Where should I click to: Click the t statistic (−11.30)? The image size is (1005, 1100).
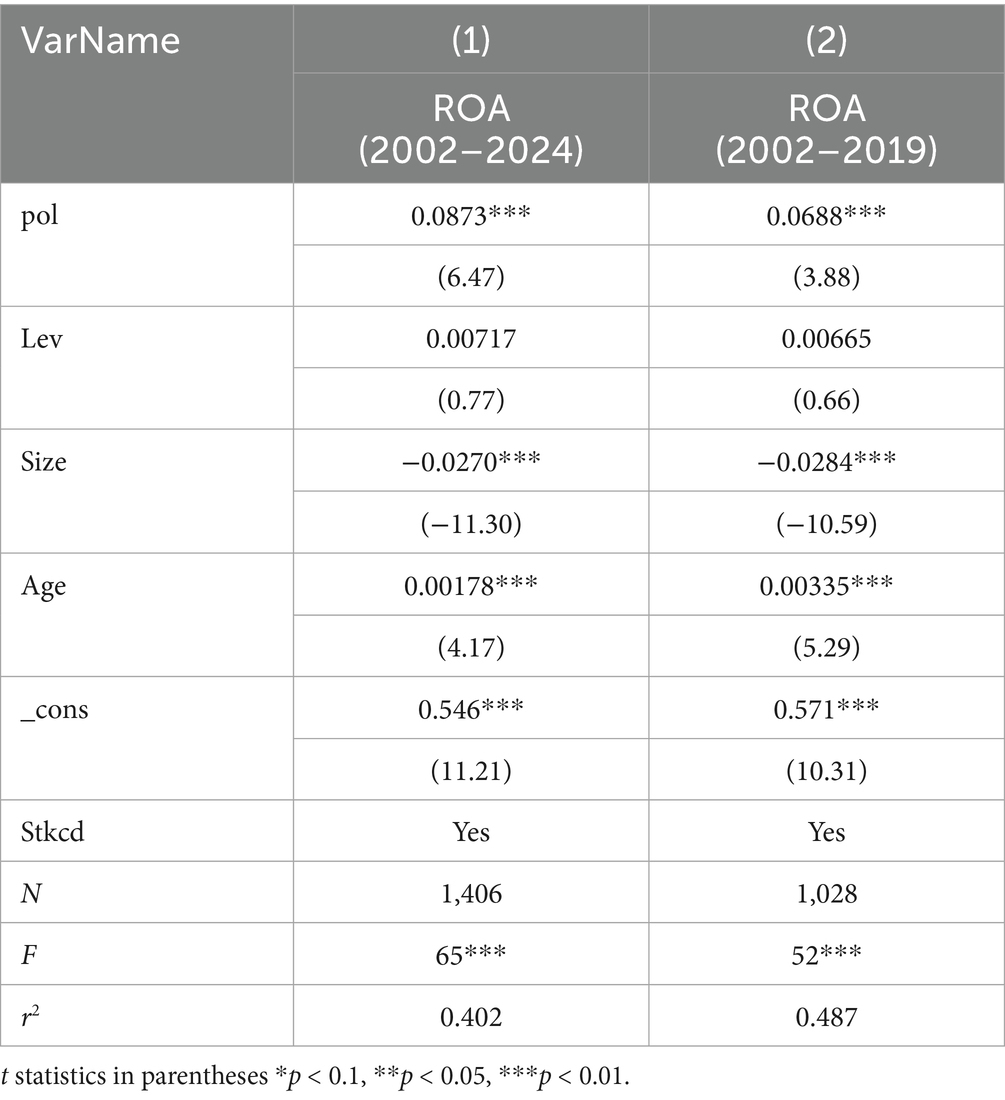point(471,524)
